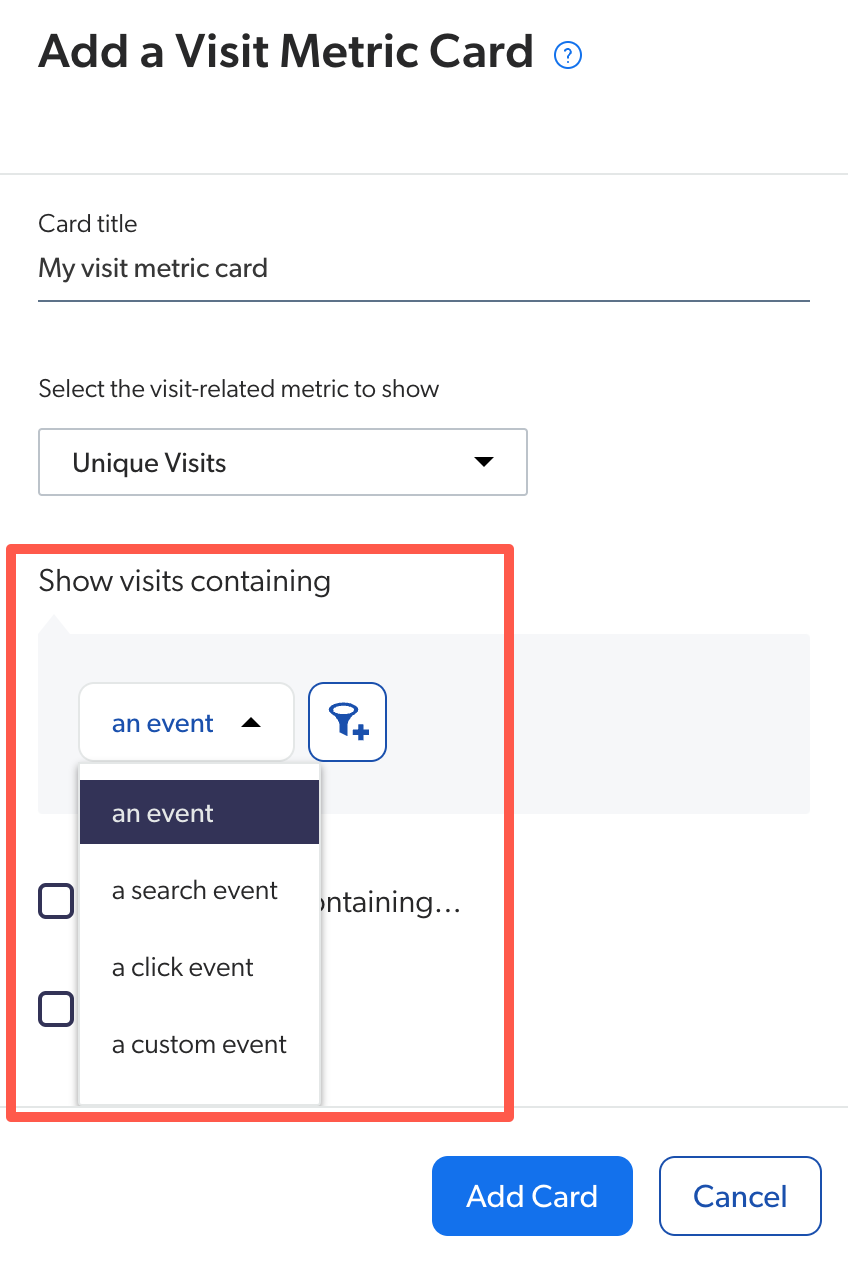Screen dimensions: 848x1262
Task: Click the Unique Visits dropdown caret
Action: 483,462
